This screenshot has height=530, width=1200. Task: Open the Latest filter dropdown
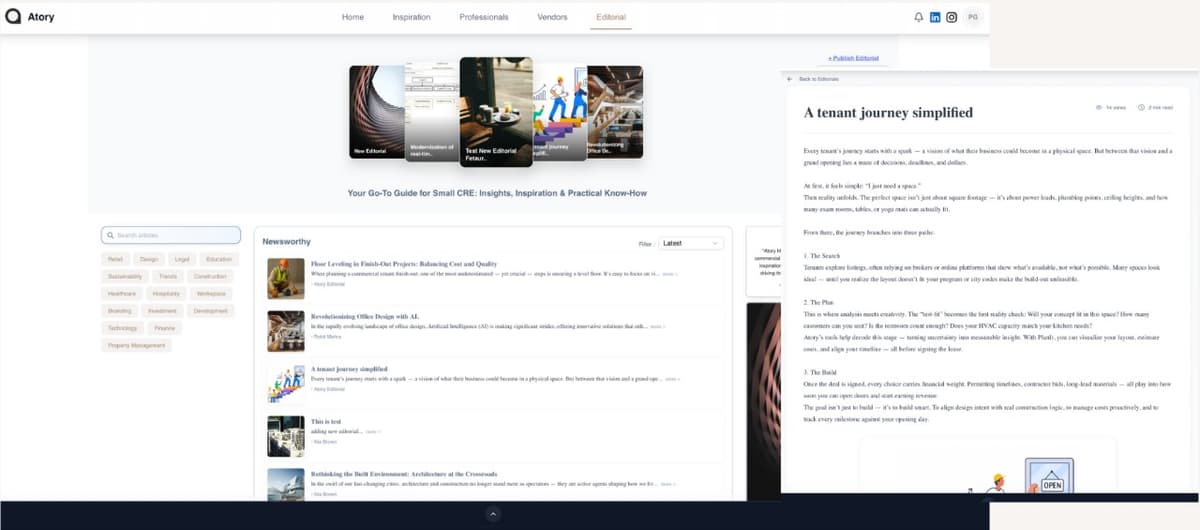(x=692, y=243)
